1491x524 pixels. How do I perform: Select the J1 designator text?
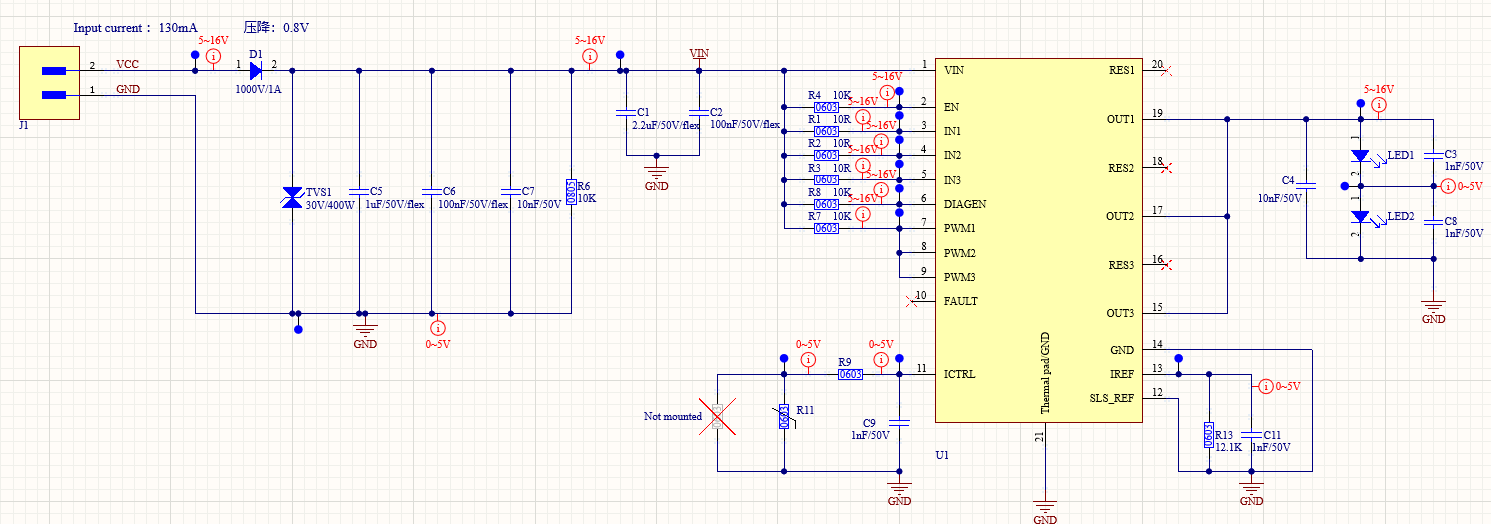[25, 126]
